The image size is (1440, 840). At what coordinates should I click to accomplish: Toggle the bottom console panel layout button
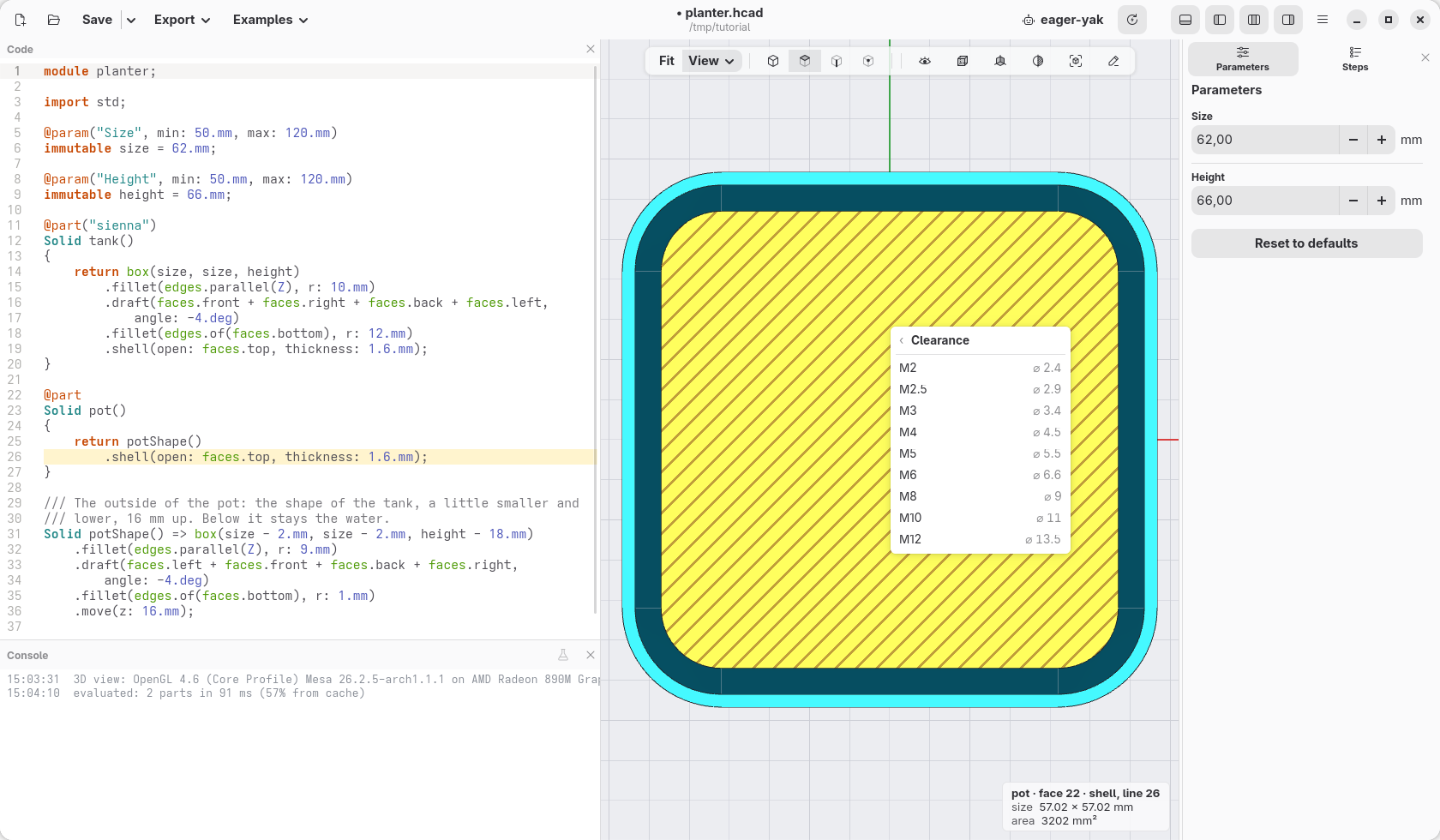pyautogui.click(x=1185, y=20)
